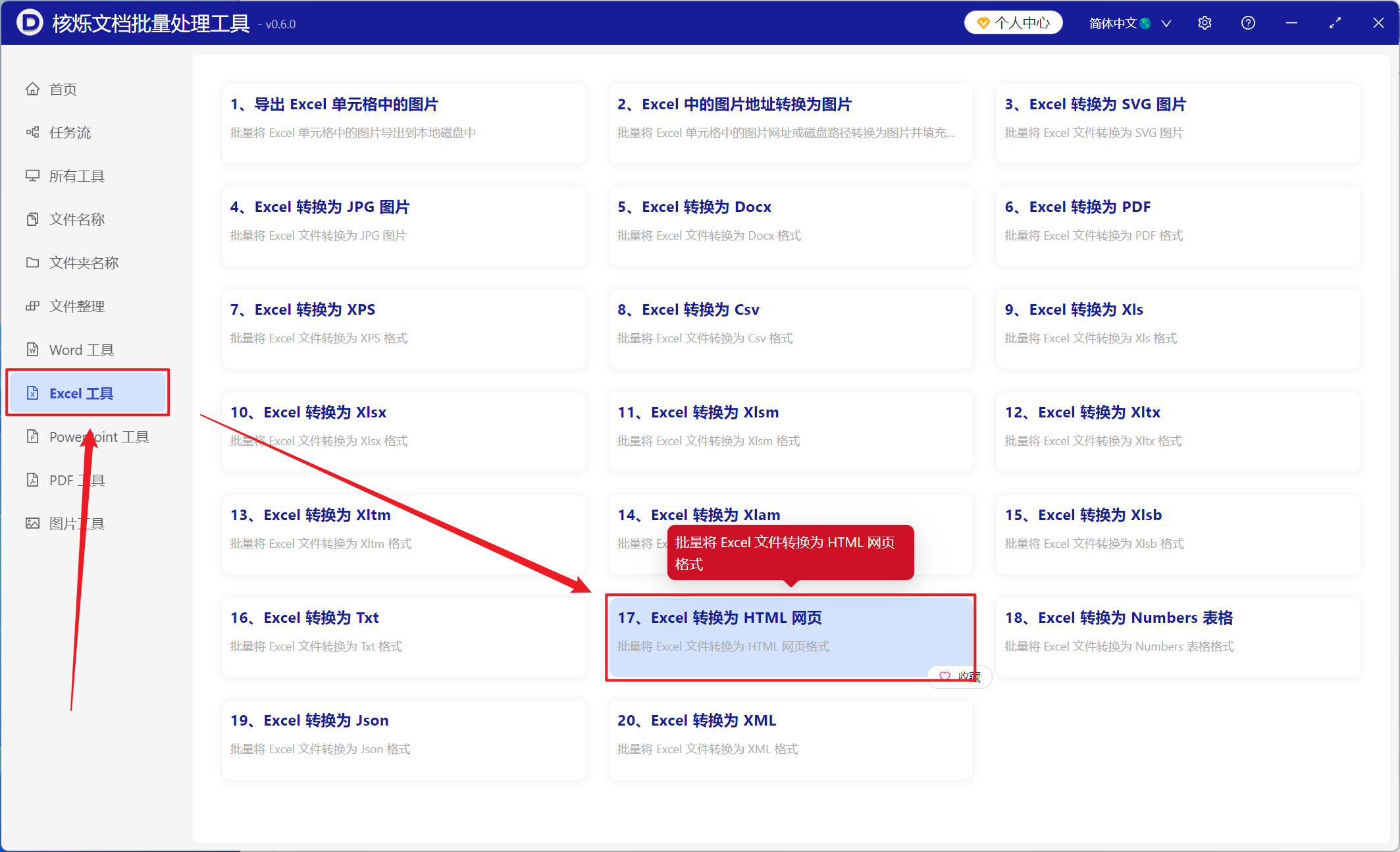This screenshot has width=1400, height=852.
Task: Click the 所有工具 monitor icon
Action: (x=32, y=176)
